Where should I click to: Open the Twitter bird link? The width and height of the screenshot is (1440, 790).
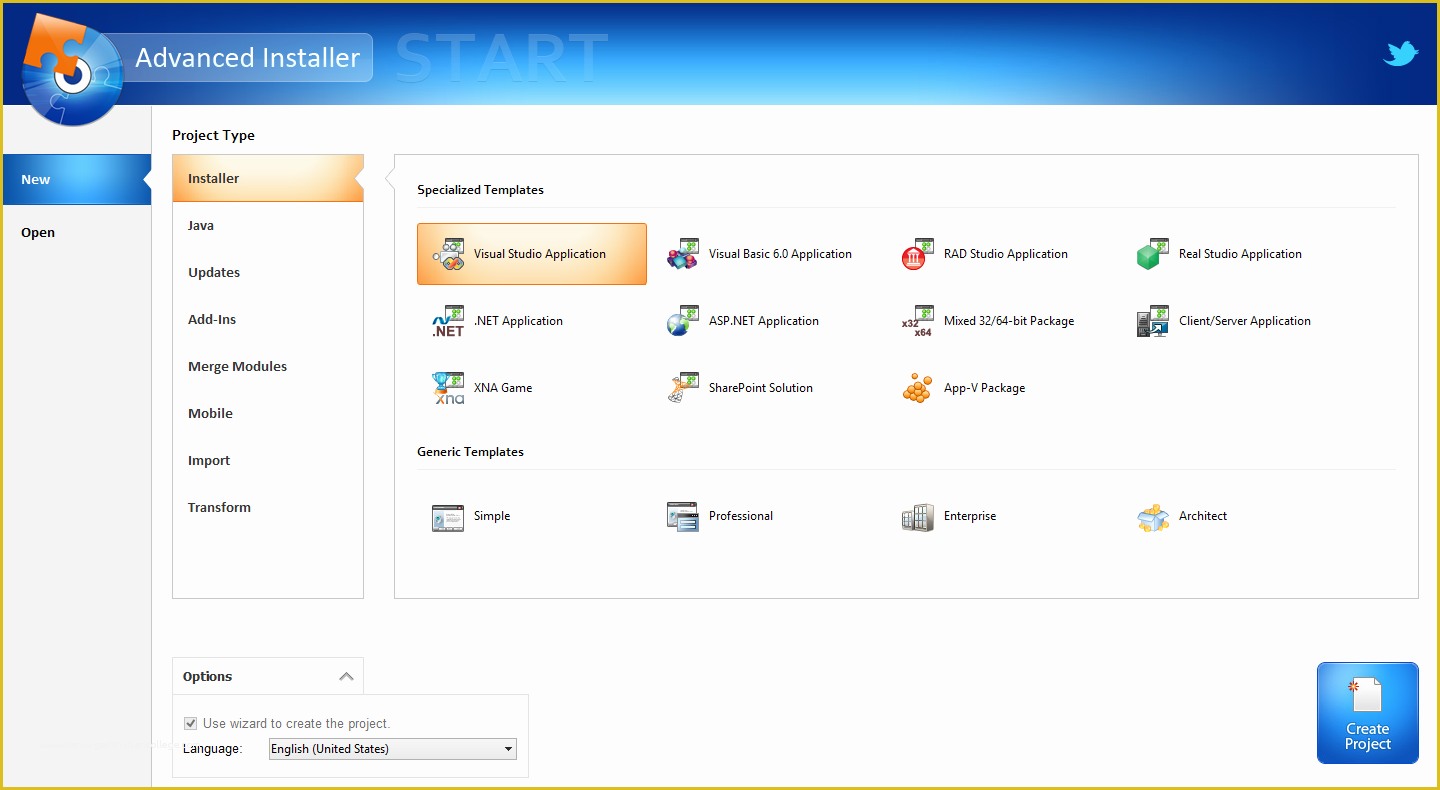point(1401,54)
